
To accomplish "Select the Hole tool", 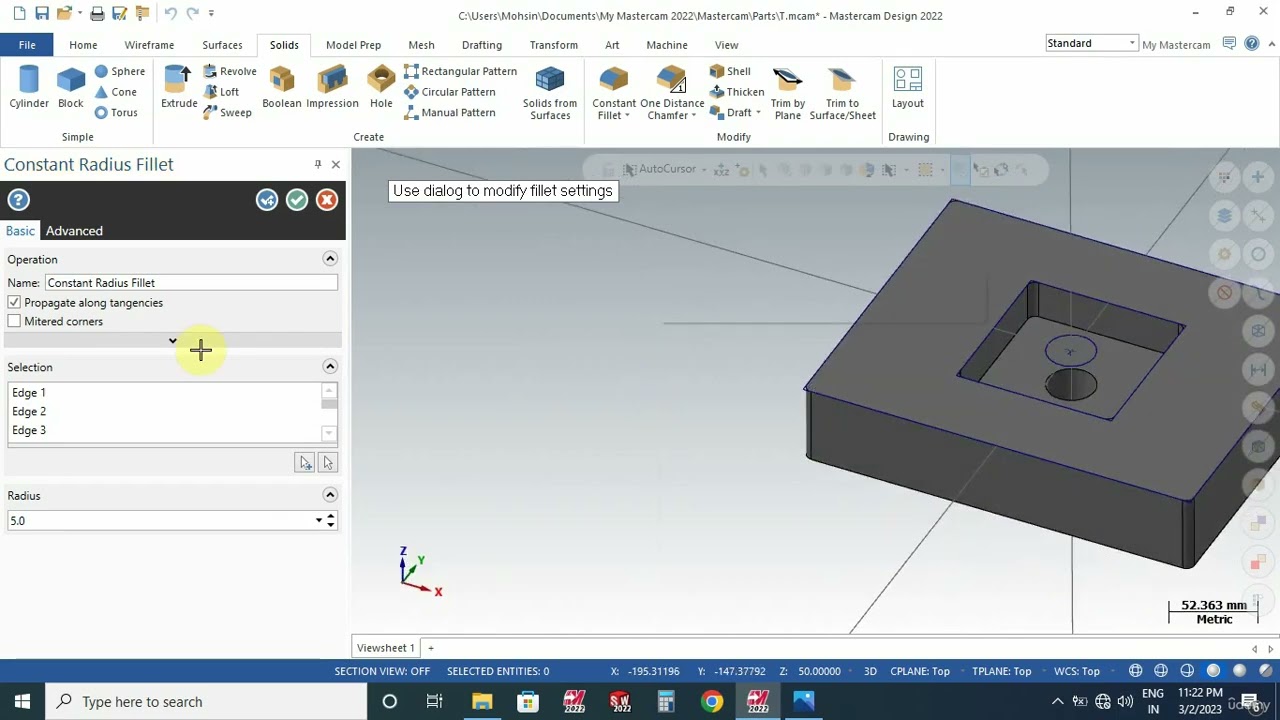I will click(x=381, y=87).
